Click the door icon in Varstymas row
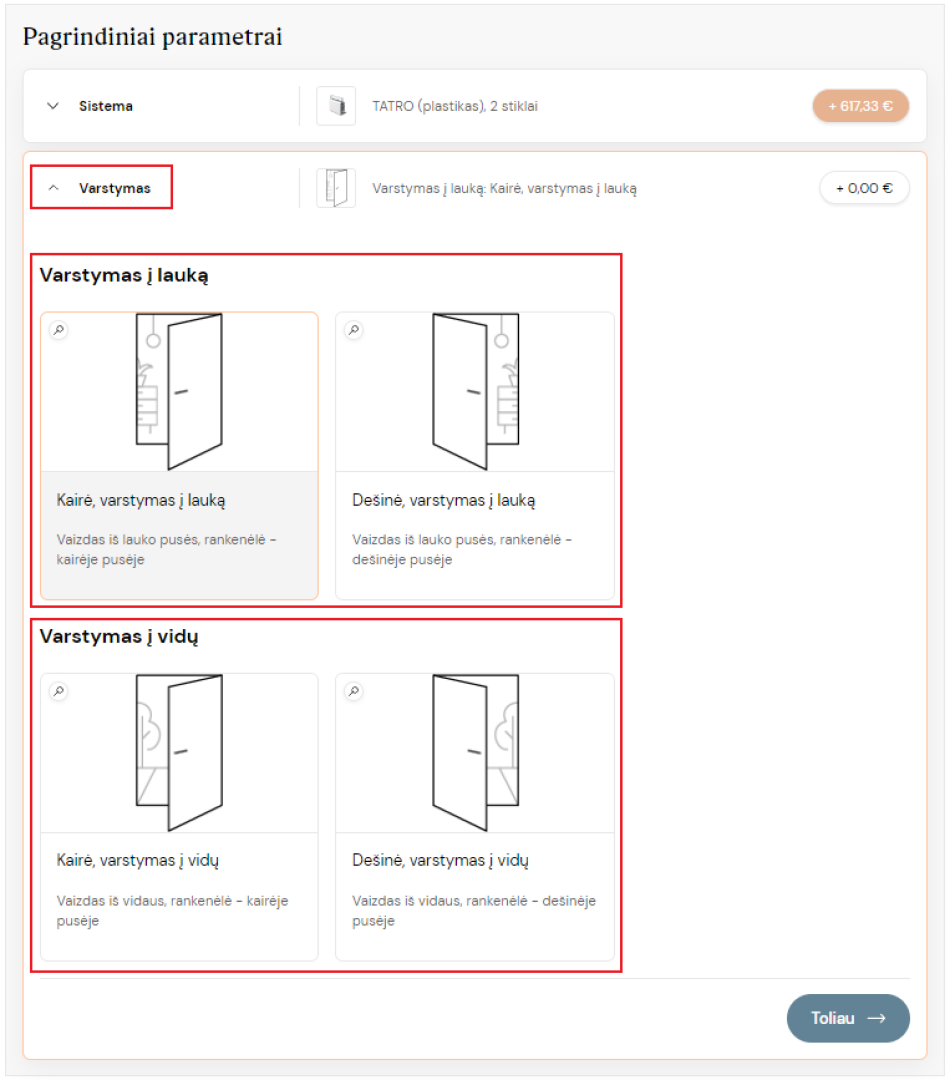 pos(336,188)
